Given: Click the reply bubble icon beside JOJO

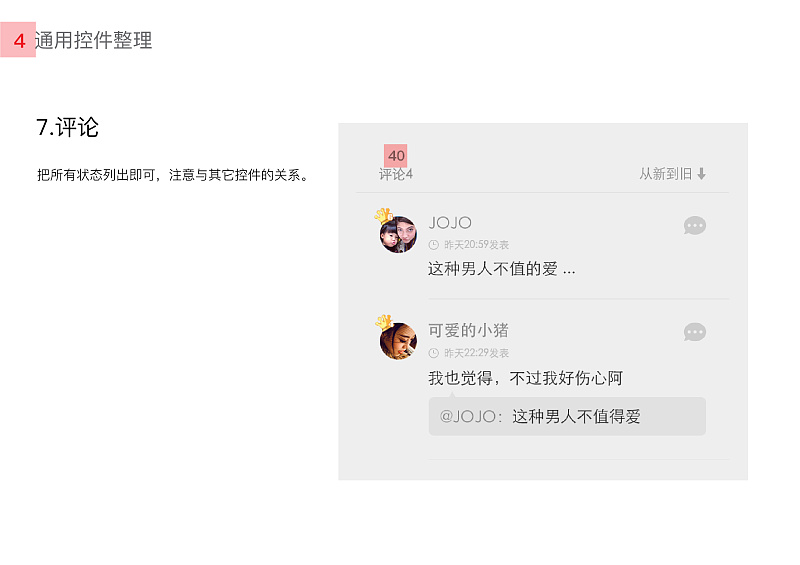Looking at the screenshot, I should coord(694,226).
